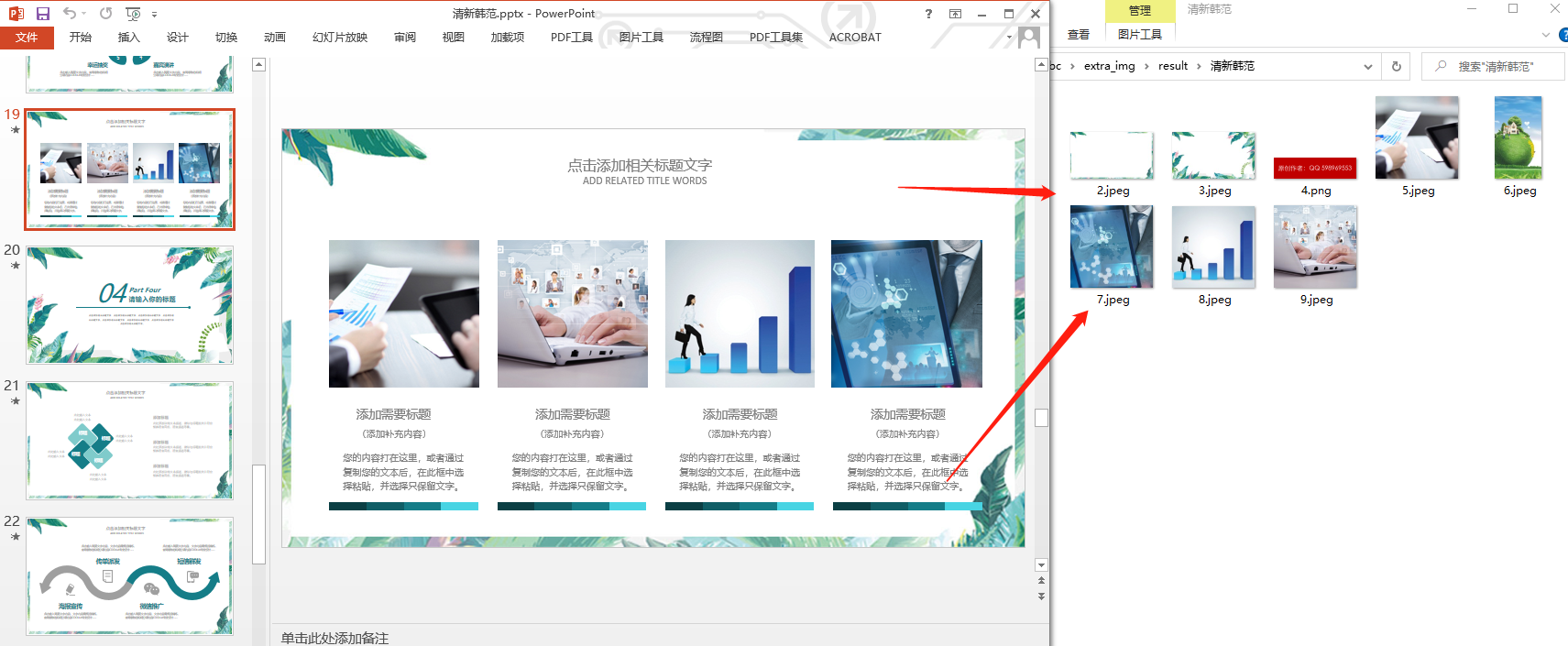Select the 加载项 tab

click(508, 38)
